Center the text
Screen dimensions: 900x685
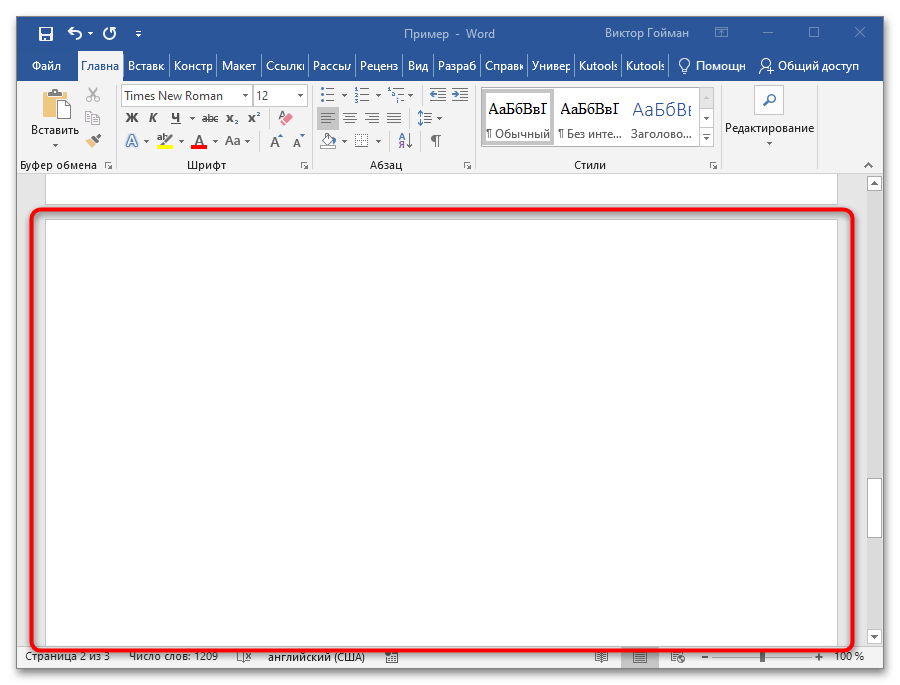tap(350, 118)
